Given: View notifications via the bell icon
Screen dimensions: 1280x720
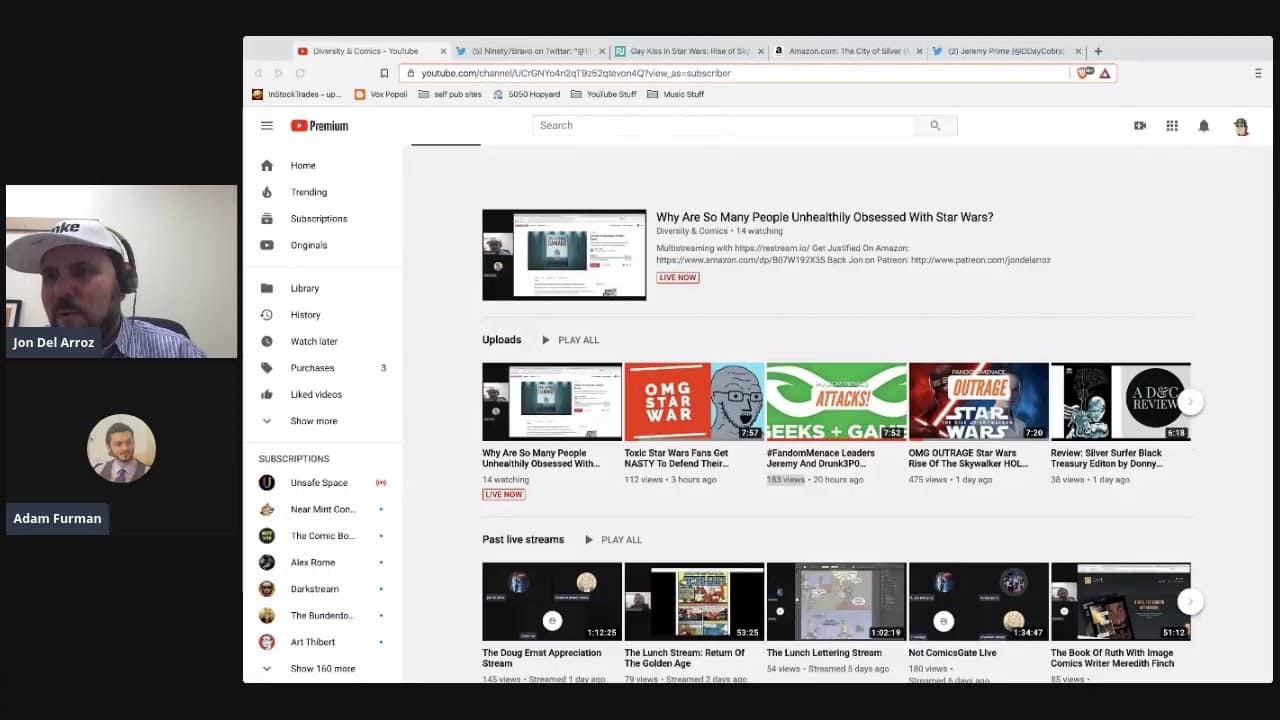Looking at the screenshot, I should pyautogui.click(x=1203, y=126).
